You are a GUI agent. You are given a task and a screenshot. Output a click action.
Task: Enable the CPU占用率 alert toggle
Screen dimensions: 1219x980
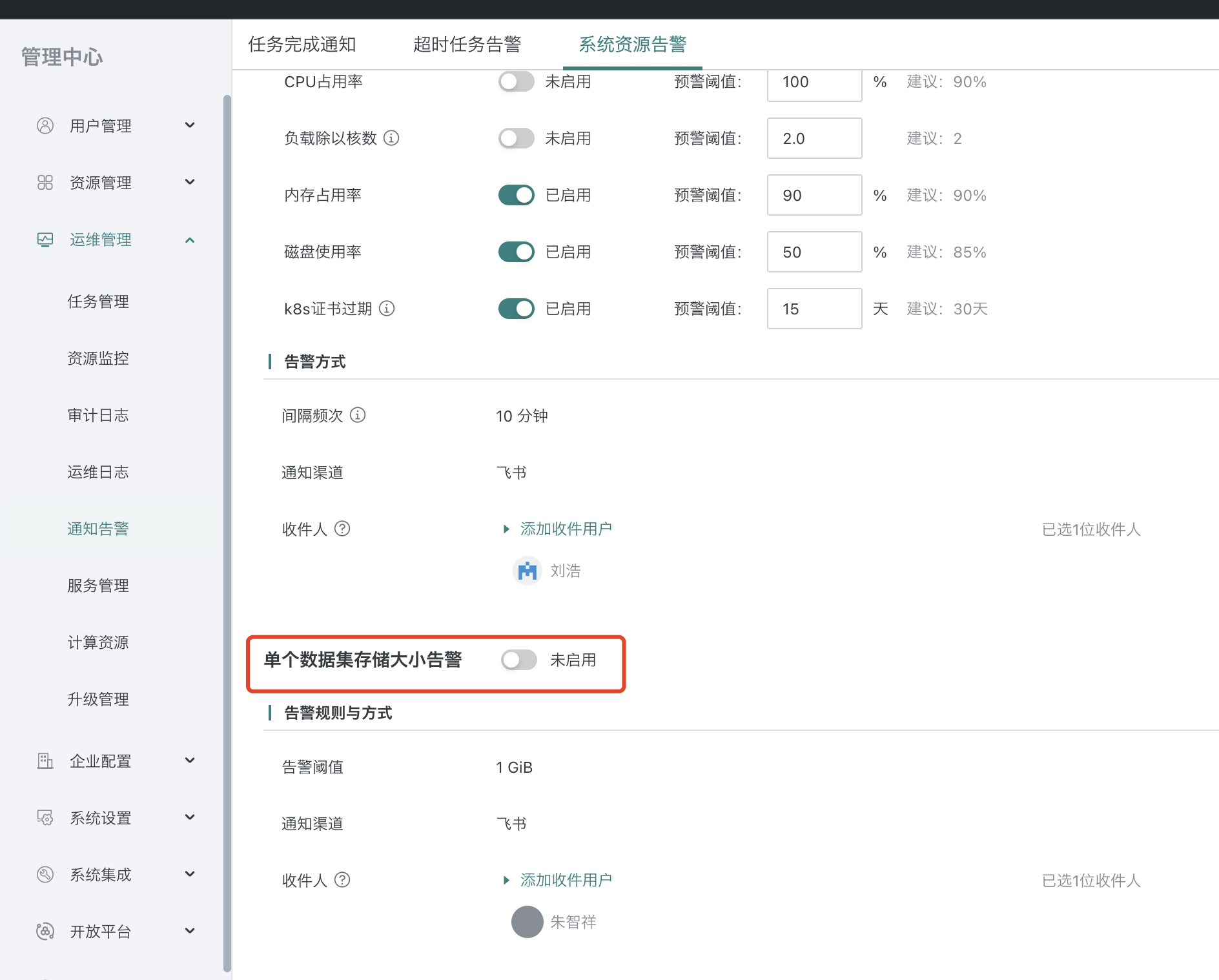tap(515, 81)
